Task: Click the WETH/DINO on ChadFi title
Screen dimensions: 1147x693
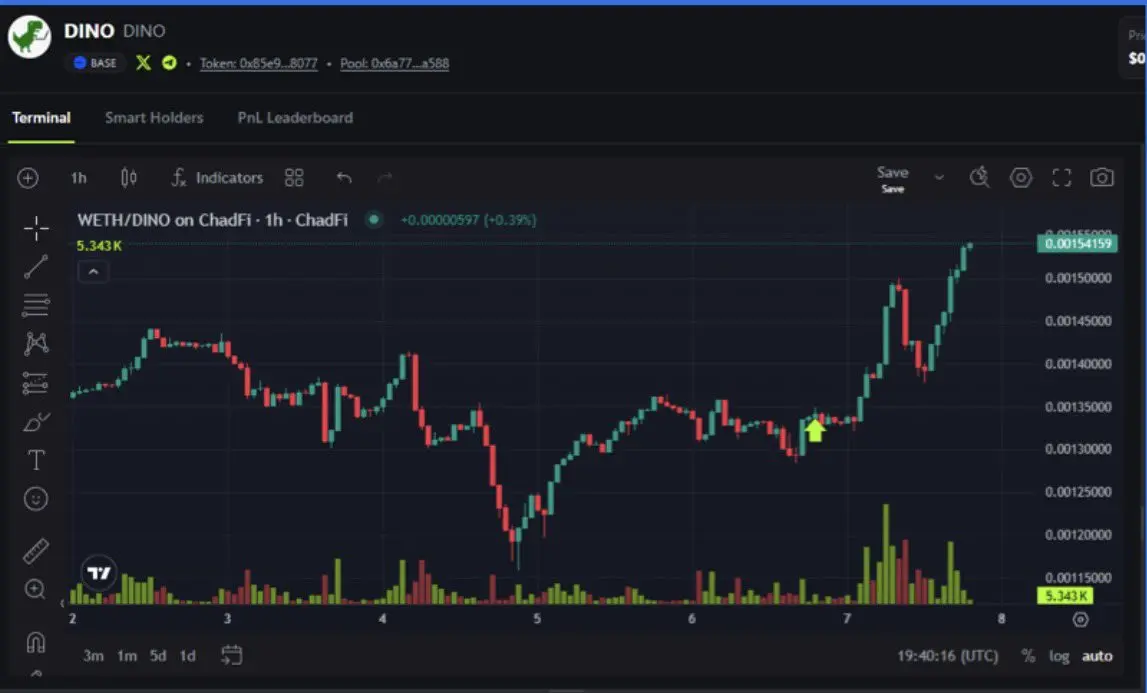Action: [212, 220]
